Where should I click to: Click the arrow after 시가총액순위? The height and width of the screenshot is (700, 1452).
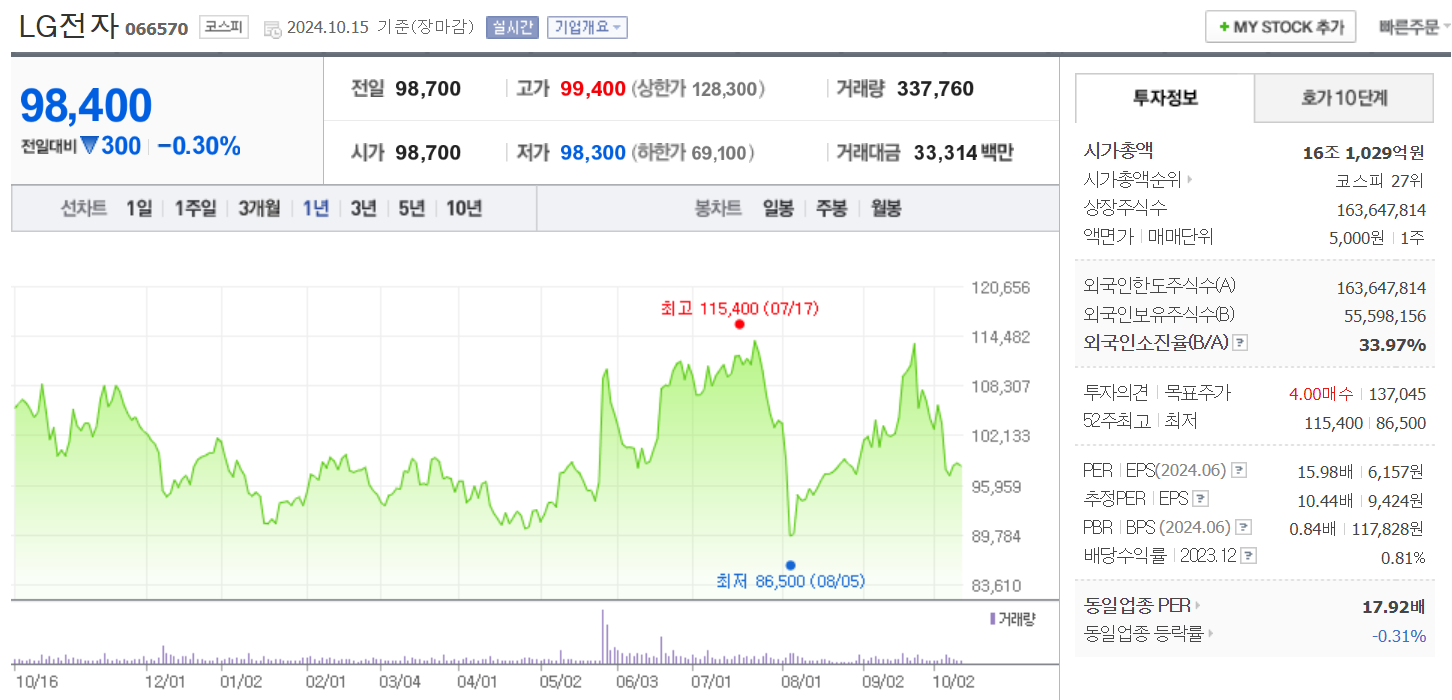(1189, 181)
